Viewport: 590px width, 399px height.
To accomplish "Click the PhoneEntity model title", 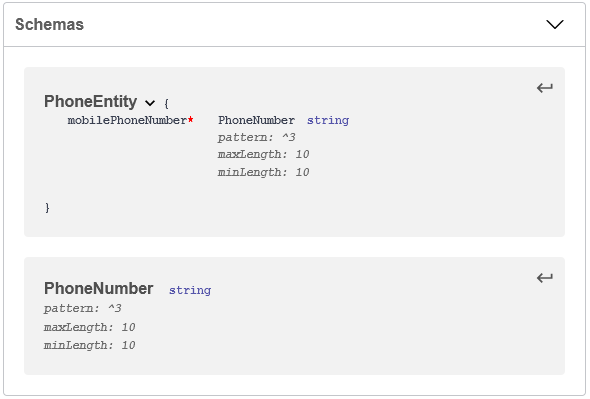I will point(90,101).
